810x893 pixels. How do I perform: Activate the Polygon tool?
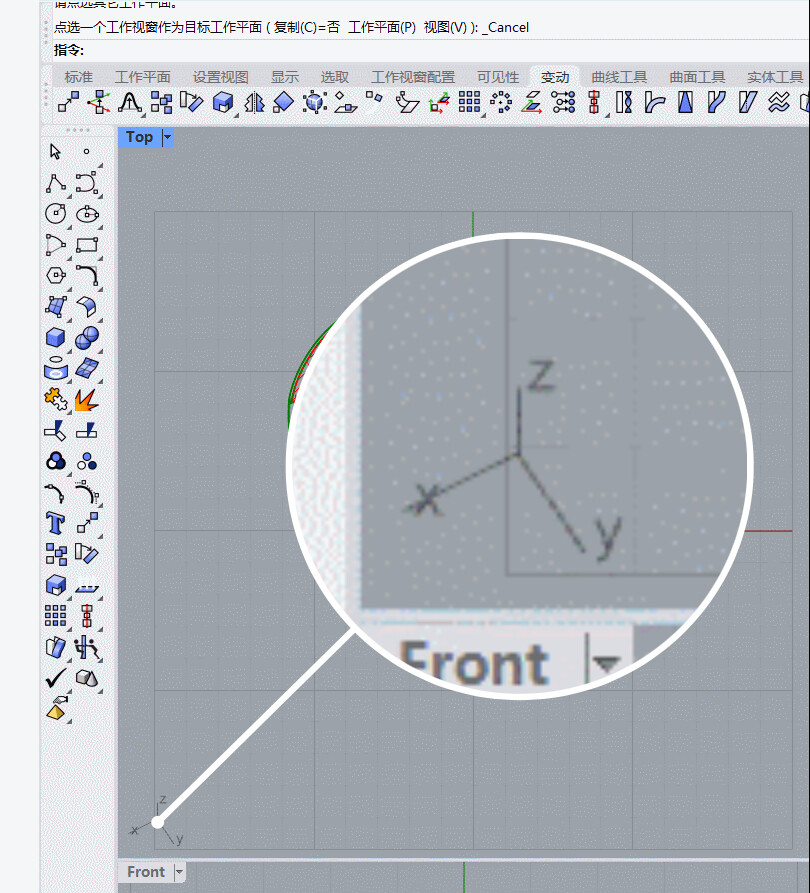point(55,276)
